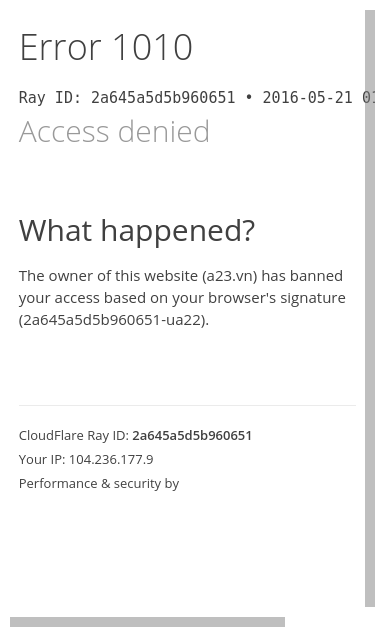375x627 pixels.
Task: Click the a23.vn domain name
Action: click(230, 276)
